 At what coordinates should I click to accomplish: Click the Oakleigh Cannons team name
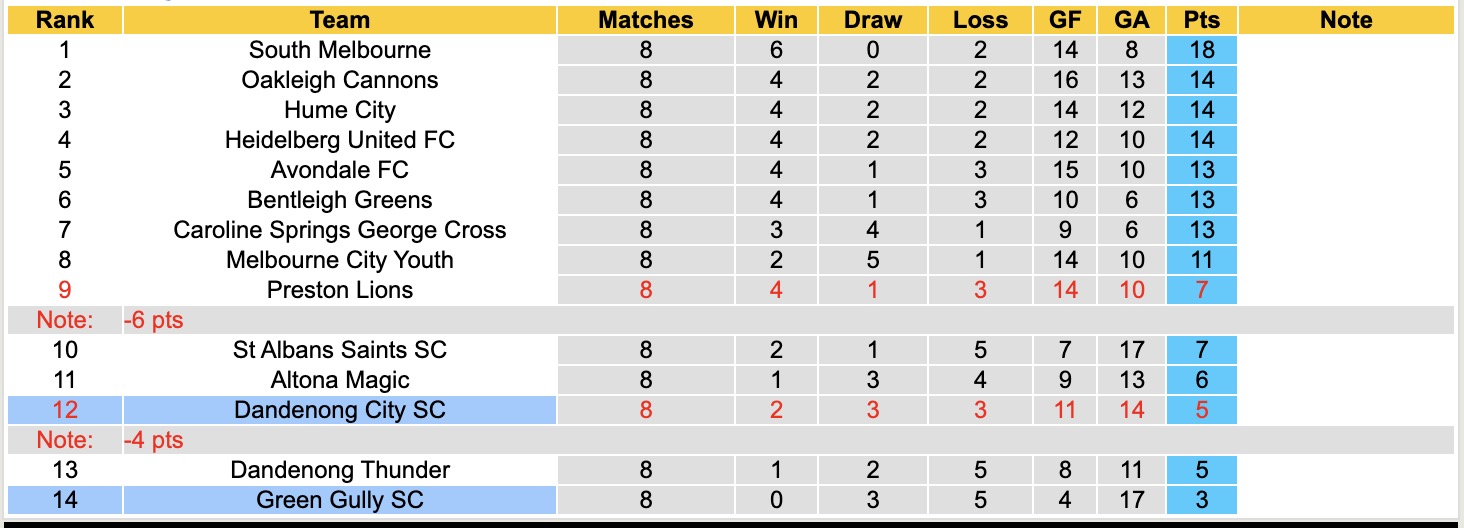click(340, 80)
